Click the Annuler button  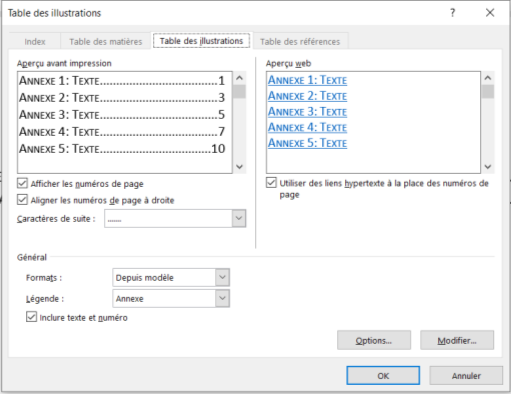(x=466, y=376)
